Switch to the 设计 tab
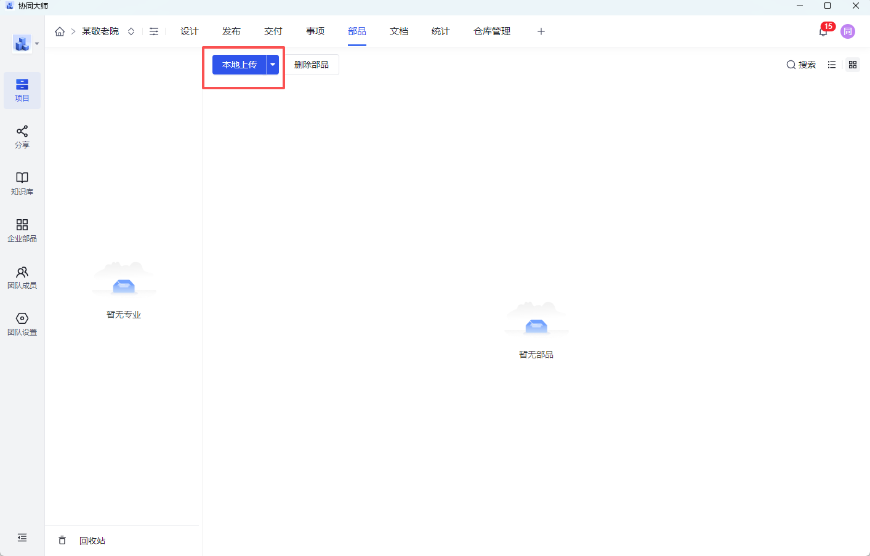 tap(189, 31)
